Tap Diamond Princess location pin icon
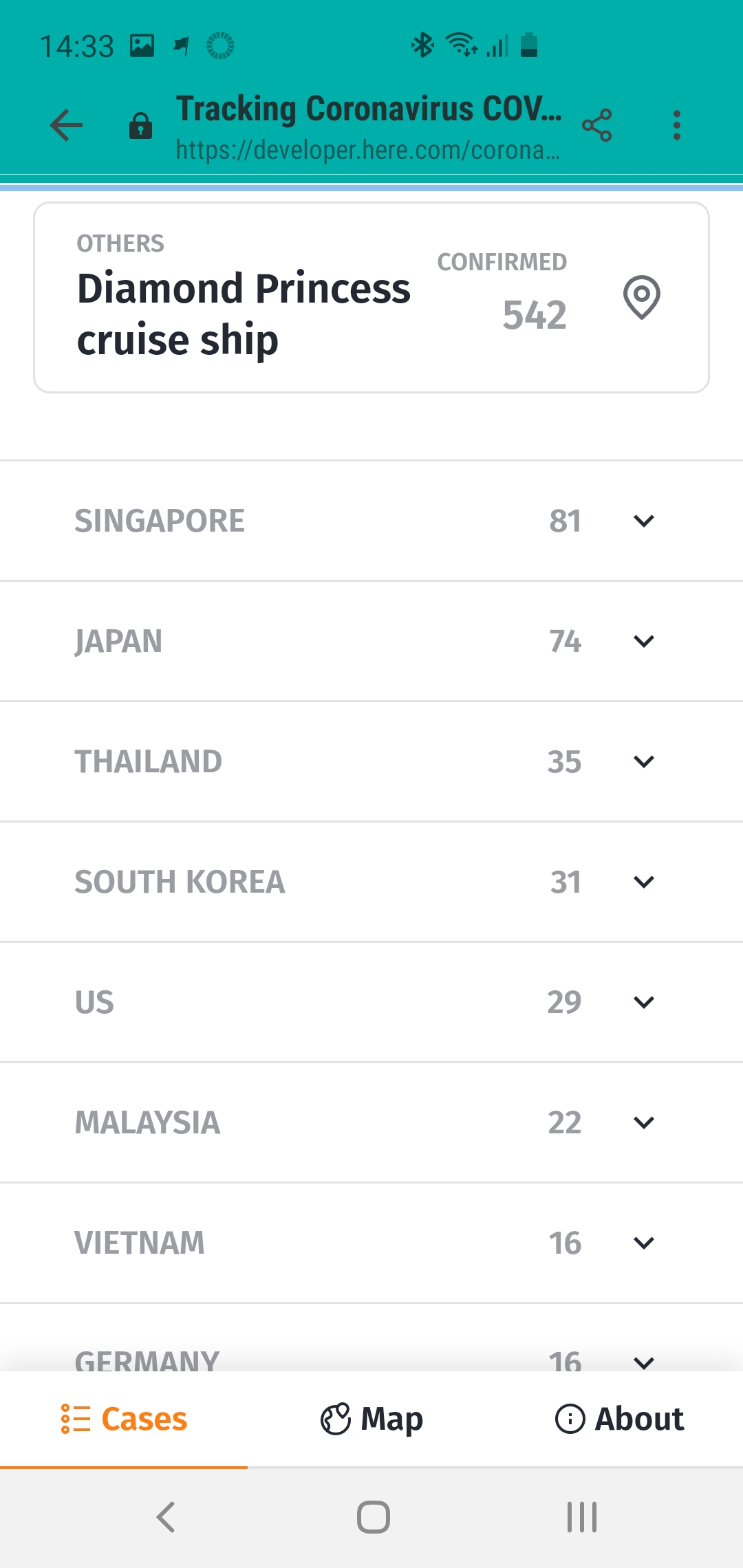743x1568 pixels. click(641, 297)
